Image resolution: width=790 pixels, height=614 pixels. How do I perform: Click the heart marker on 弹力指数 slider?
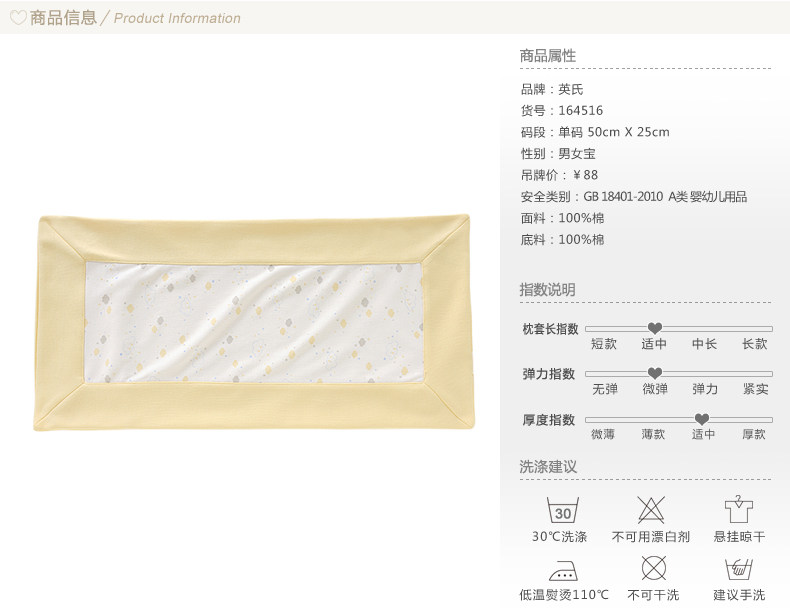654,373
